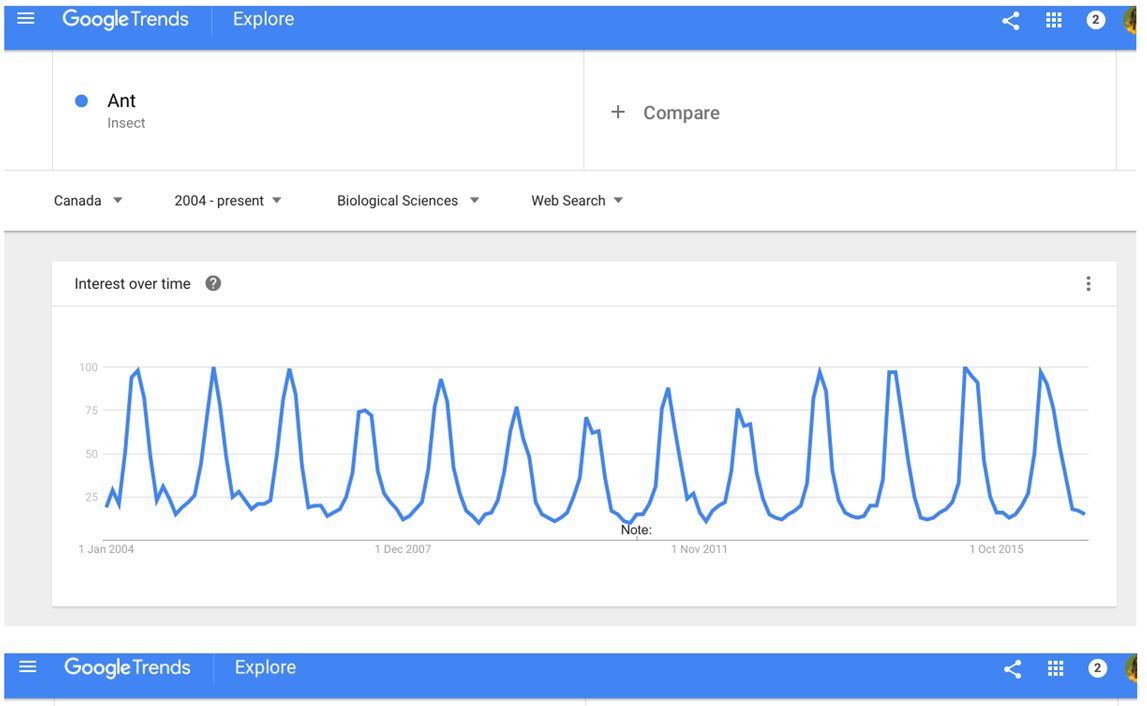The height and width of the screenshot is (706, 1147).
Task: Select the Ant Insect search term box
Action: tap(318, 110)
